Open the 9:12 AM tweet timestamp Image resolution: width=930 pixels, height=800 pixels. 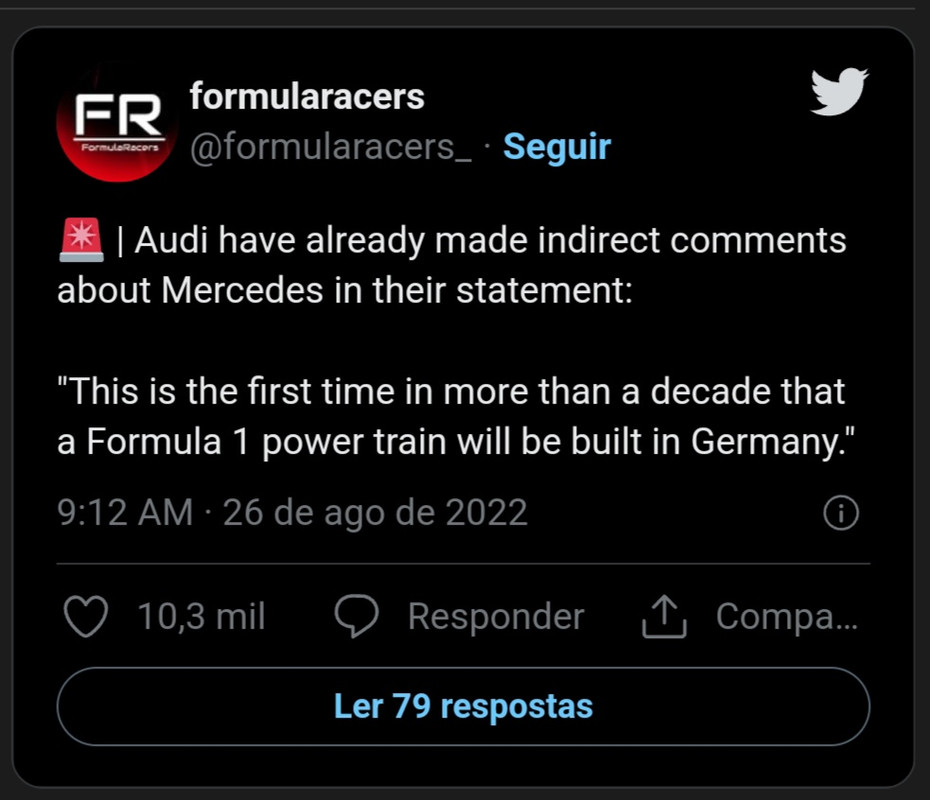(125, 512)
